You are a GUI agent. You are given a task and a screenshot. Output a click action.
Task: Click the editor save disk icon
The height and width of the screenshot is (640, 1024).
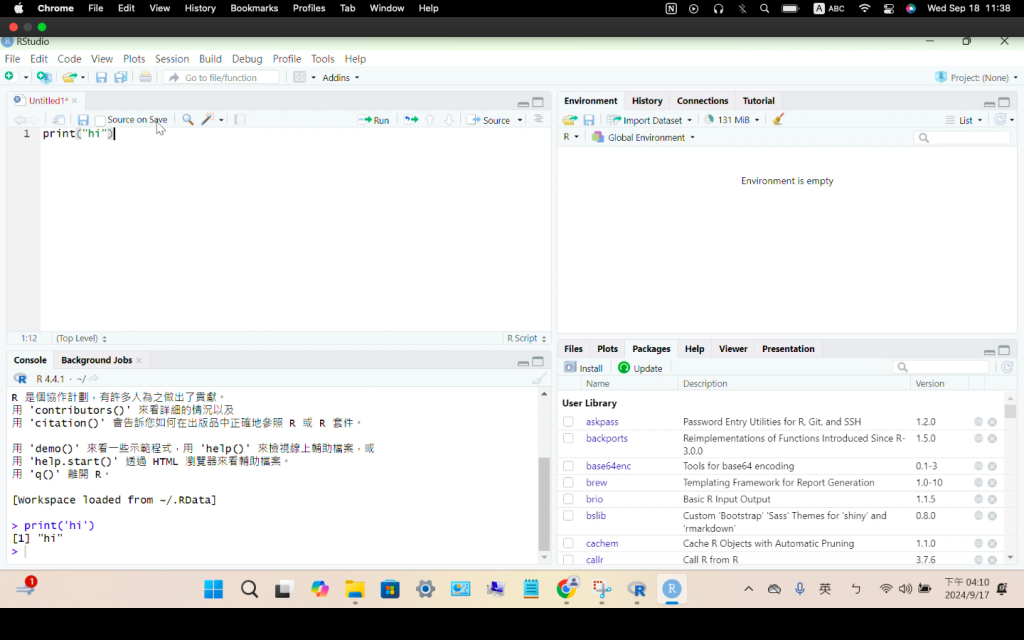[83, 120]
